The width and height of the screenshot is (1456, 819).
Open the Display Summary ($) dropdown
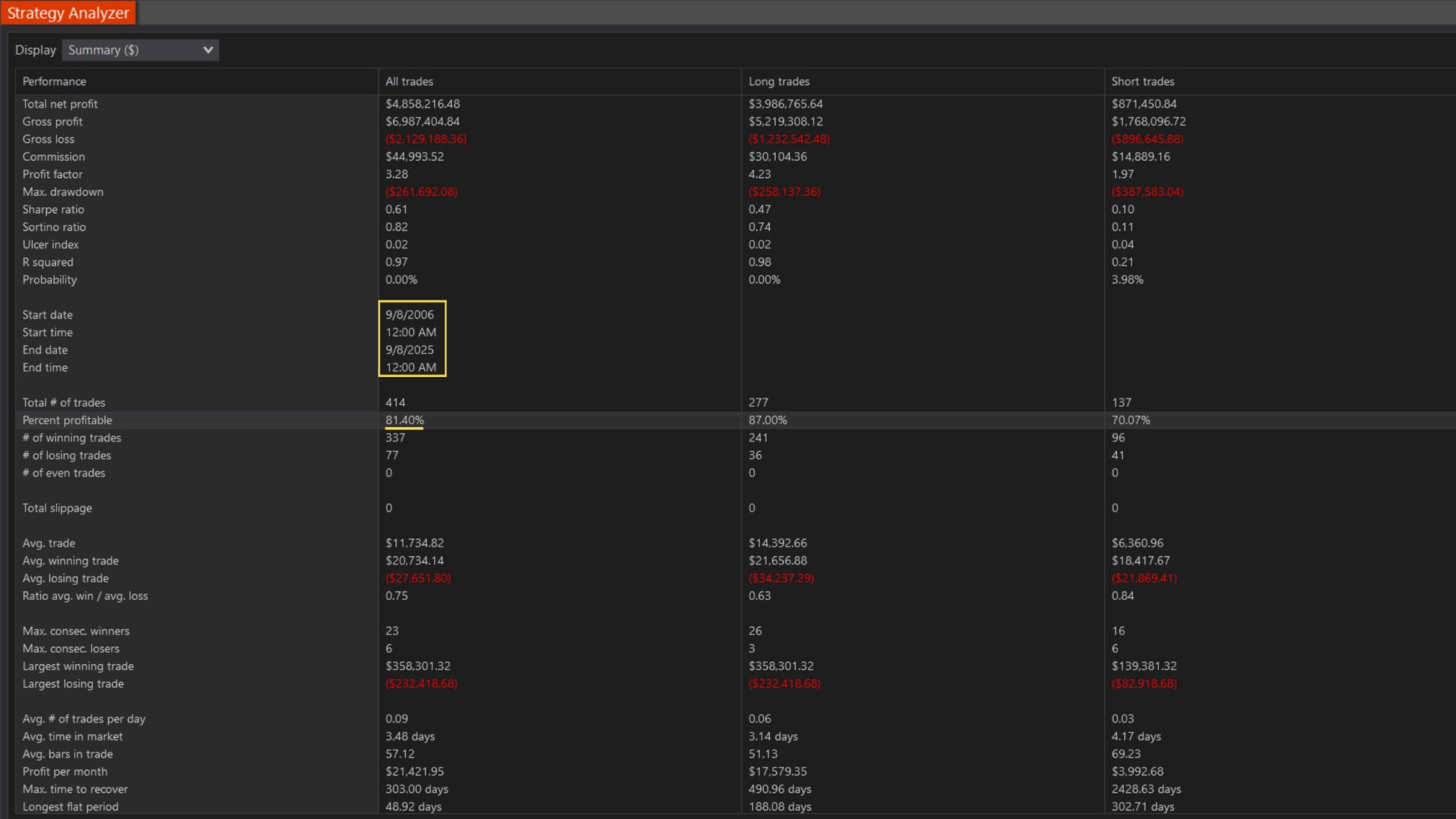(139, 50)
